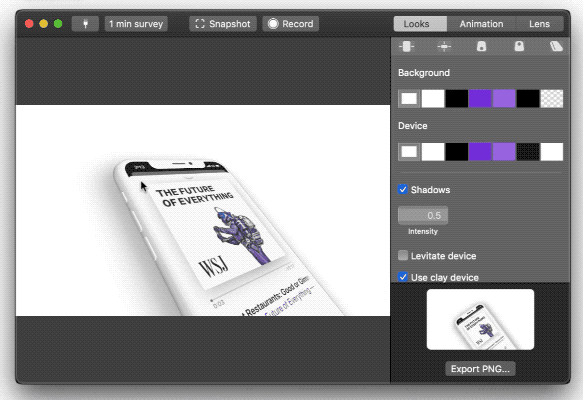The height and width of the screenshot is (400, 583).
Task: Enable the Levitate device checkbox
Action: coord(403,255)
